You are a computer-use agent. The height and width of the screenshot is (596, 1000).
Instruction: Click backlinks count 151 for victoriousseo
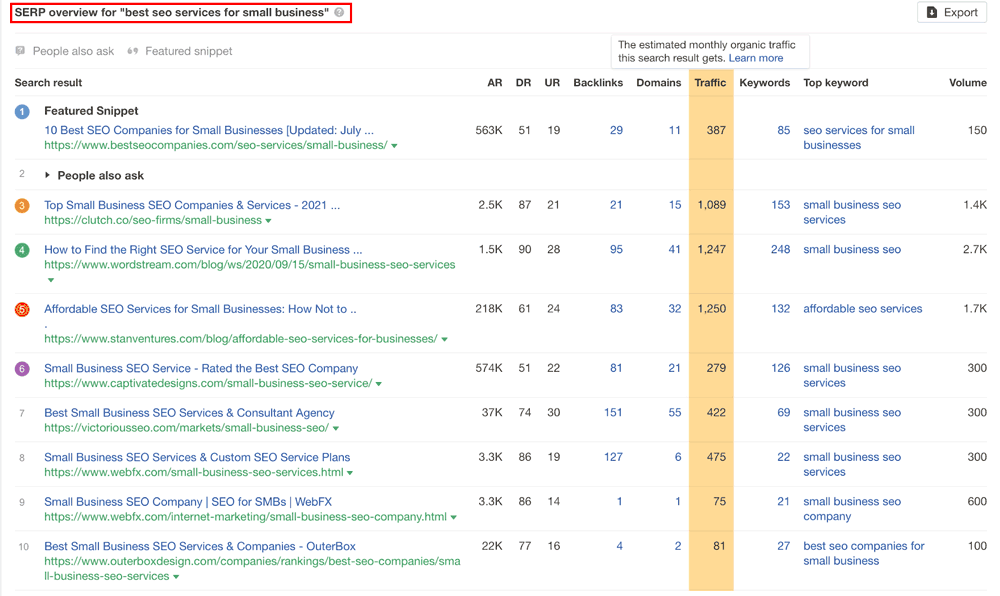click(613, 413)
